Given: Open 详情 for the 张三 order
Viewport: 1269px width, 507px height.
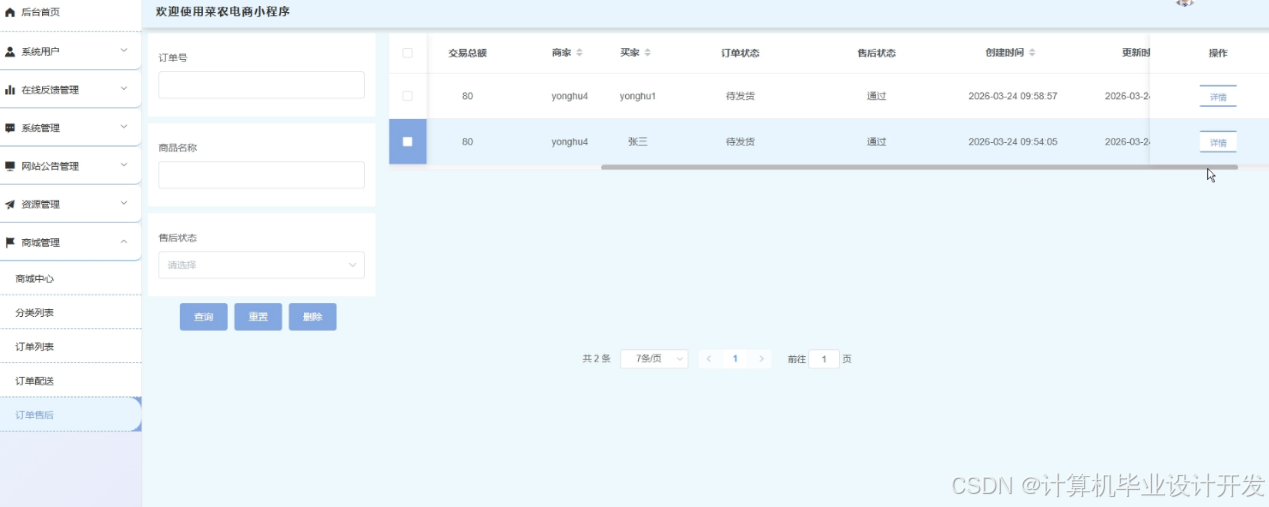Looking at the screenshot, I should 1218,143.
